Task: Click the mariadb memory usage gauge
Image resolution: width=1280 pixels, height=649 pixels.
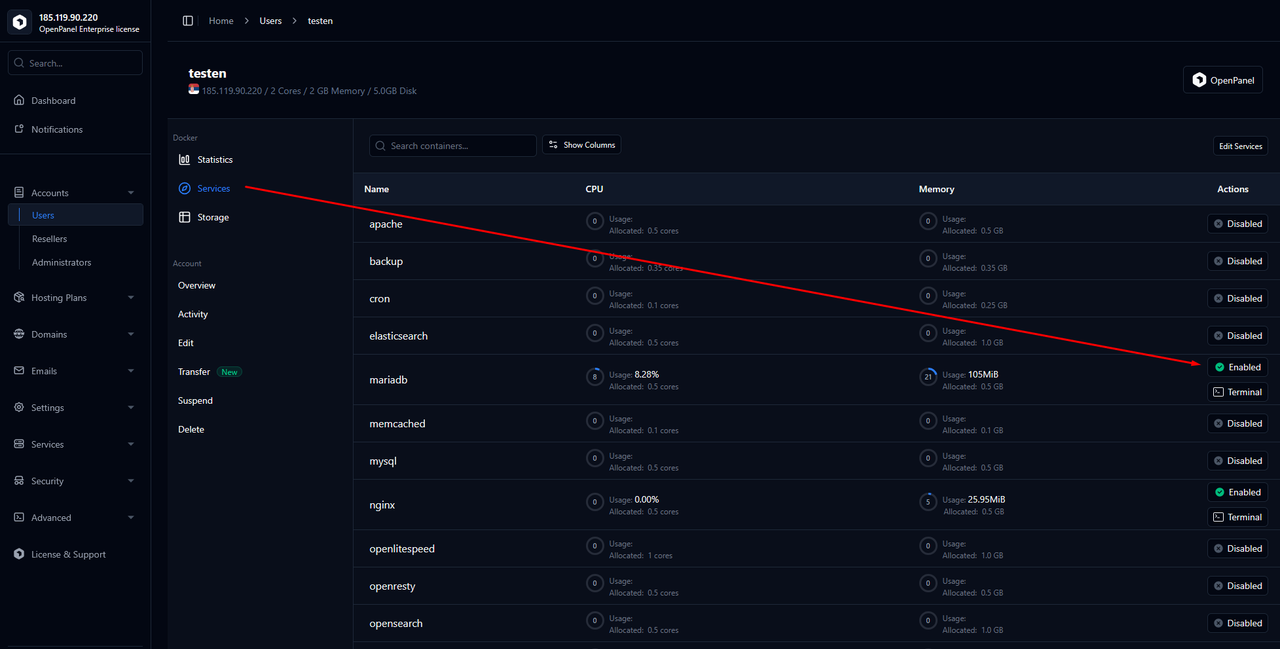Action: 928,377
